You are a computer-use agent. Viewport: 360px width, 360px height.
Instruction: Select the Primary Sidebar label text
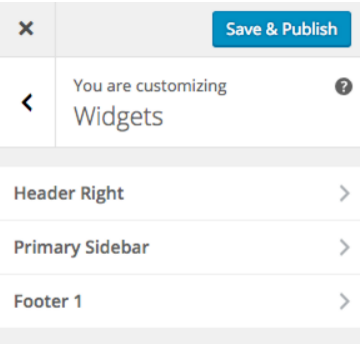pyautogui.click(x=81, y=248)
